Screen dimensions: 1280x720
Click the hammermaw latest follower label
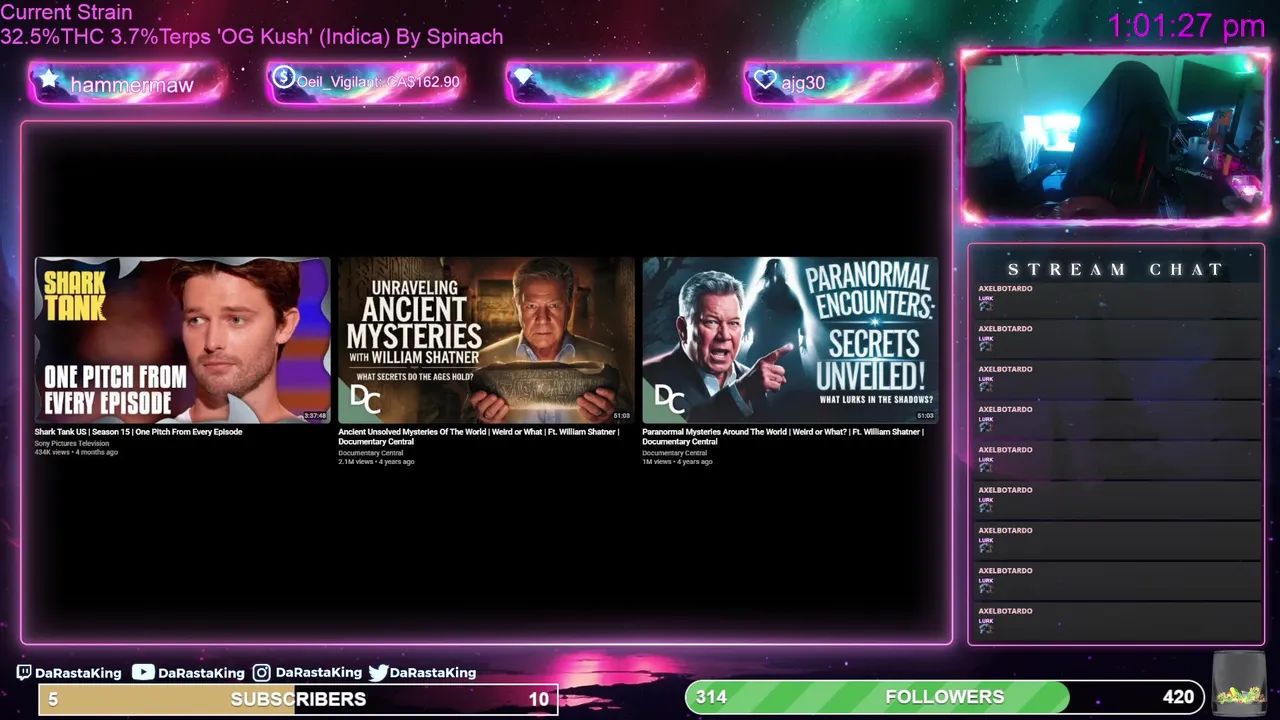(131, 85)
